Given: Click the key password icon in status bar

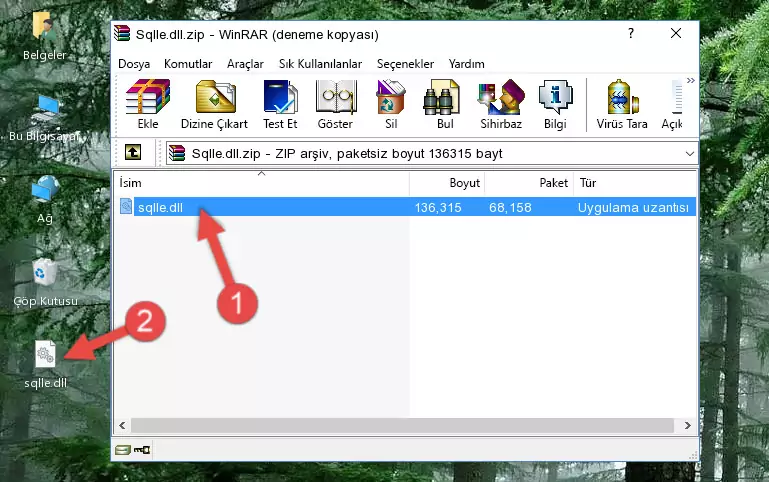Looking at the screenshot, I should point(142,449).
